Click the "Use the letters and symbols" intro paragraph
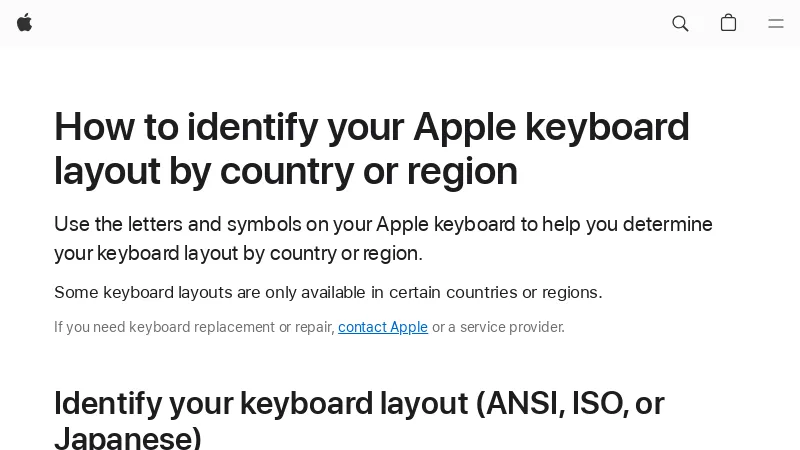This screenshot has width=800, height=450. pos(383,224)
